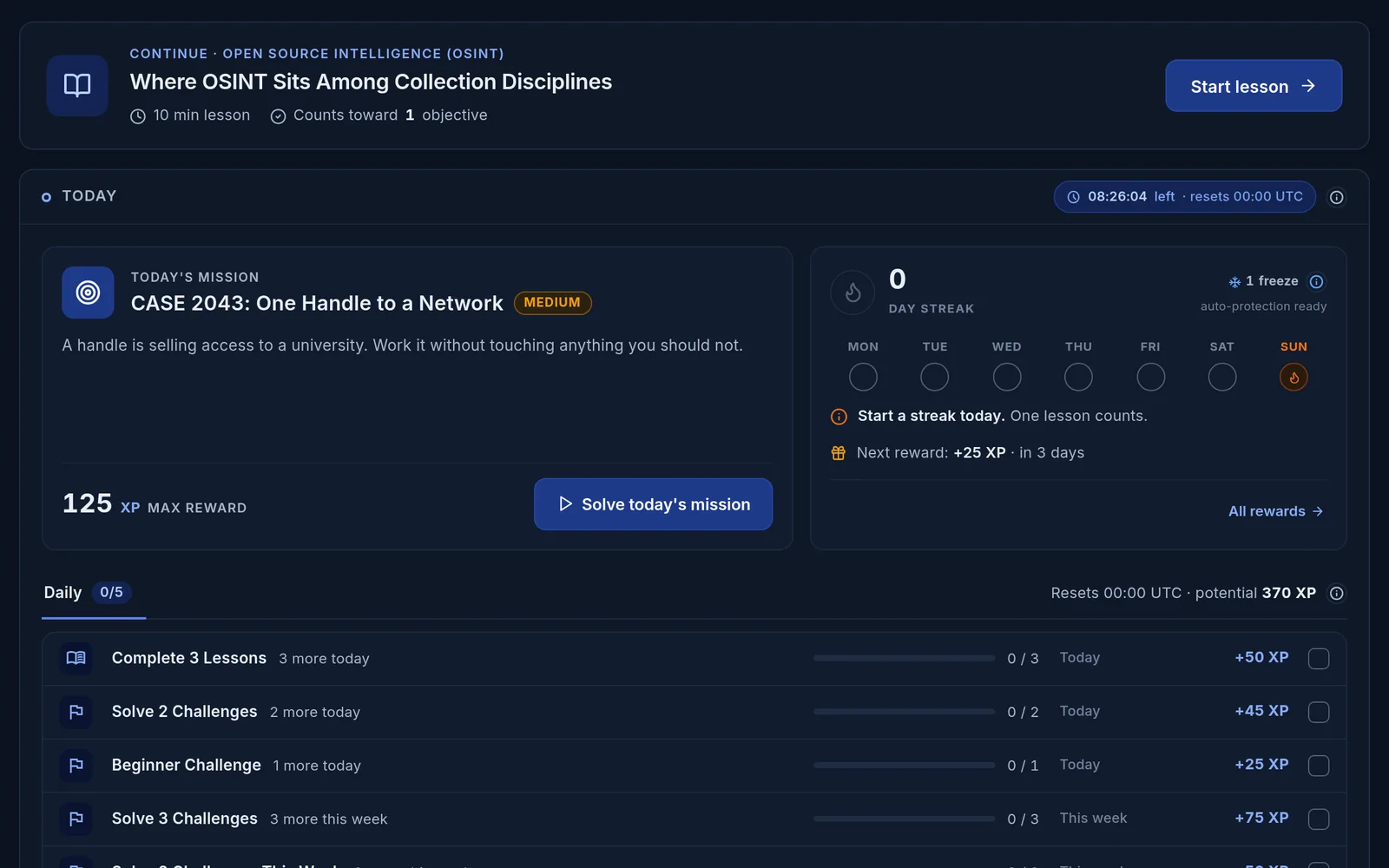
Task: Tick the Solve 2 Challenges checkbox
Action: pos(1319,712)
